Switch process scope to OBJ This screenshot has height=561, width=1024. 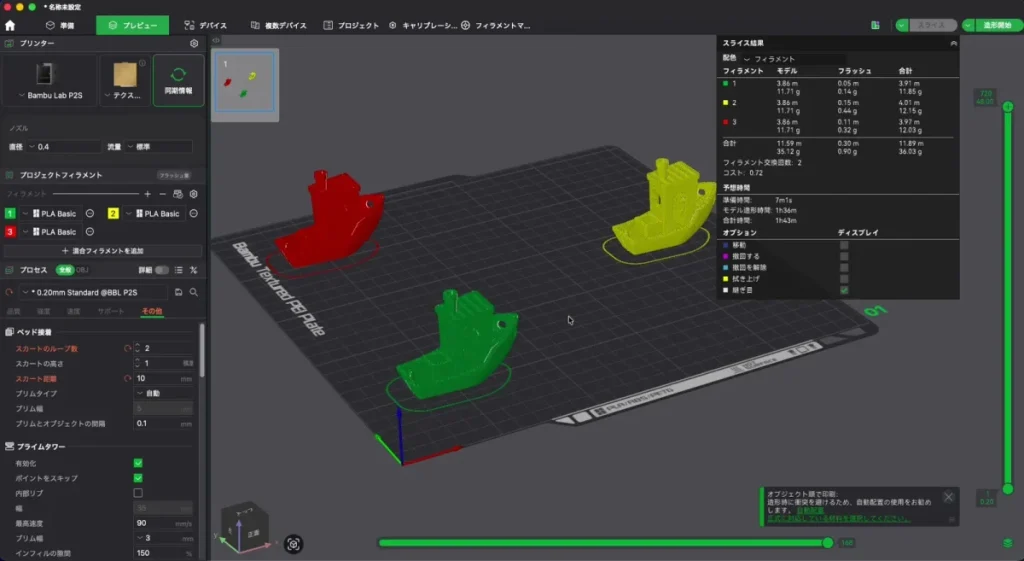(82, 270)
